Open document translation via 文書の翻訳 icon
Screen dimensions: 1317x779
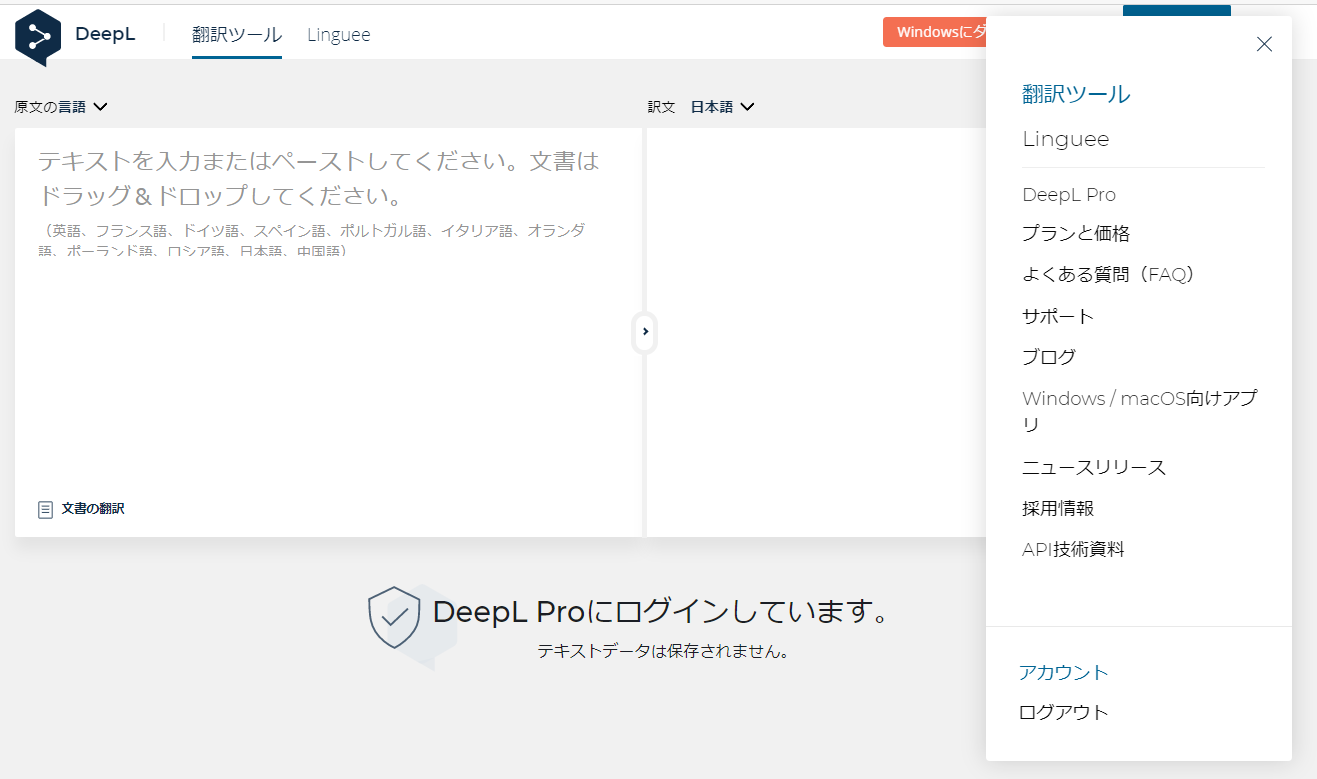(x=80, y=508)
